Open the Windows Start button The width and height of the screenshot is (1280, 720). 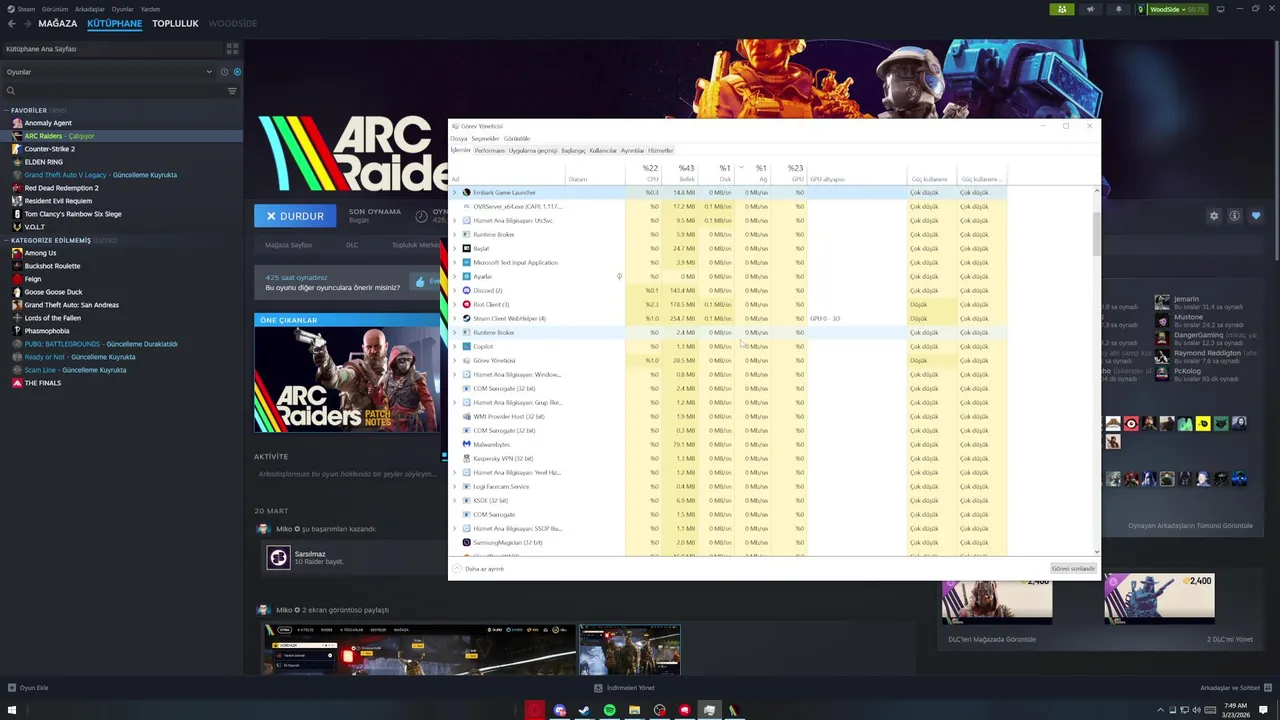pos(12,710)
